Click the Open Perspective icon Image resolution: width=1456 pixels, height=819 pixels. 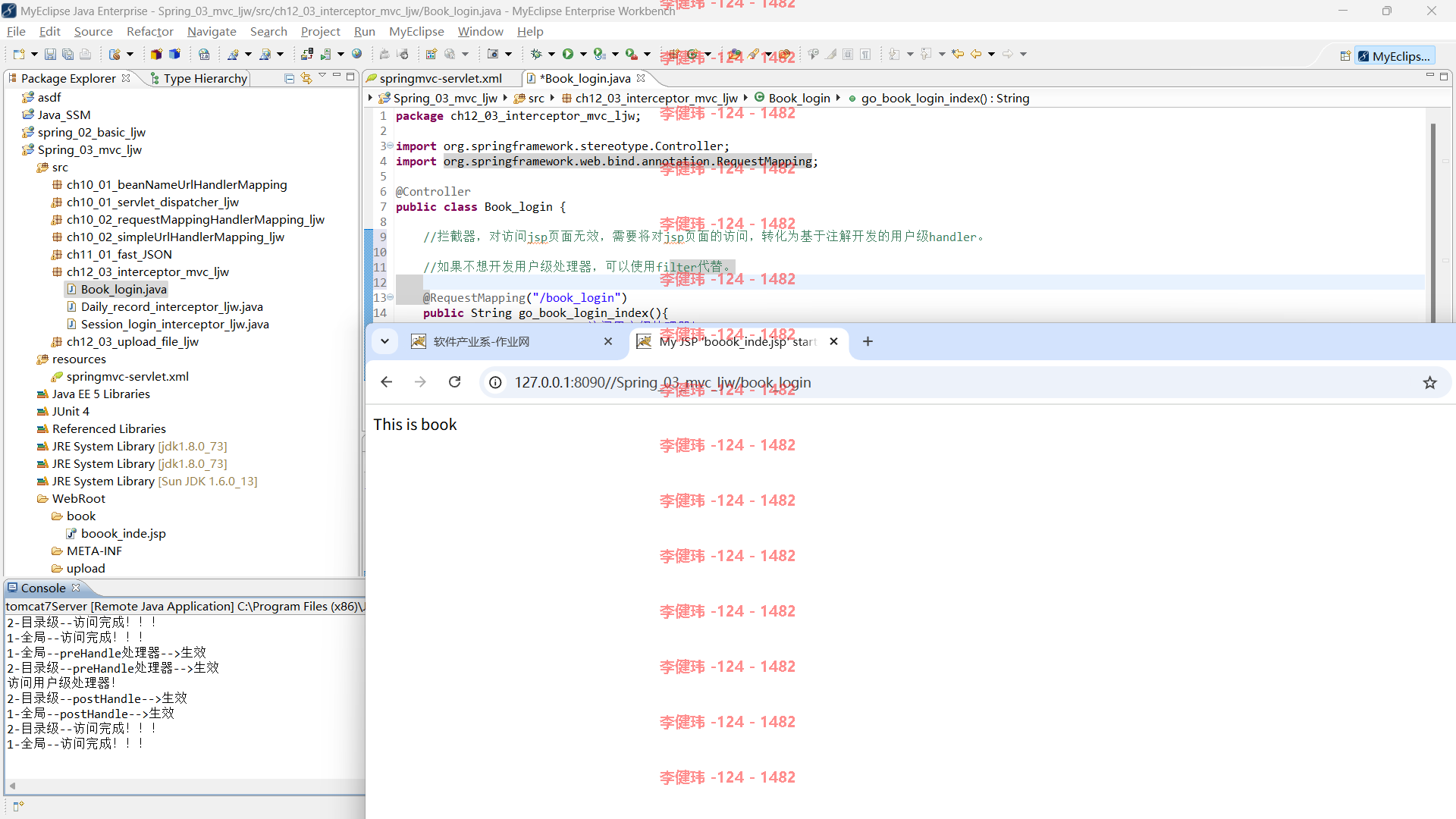[x=1345, y=56]
